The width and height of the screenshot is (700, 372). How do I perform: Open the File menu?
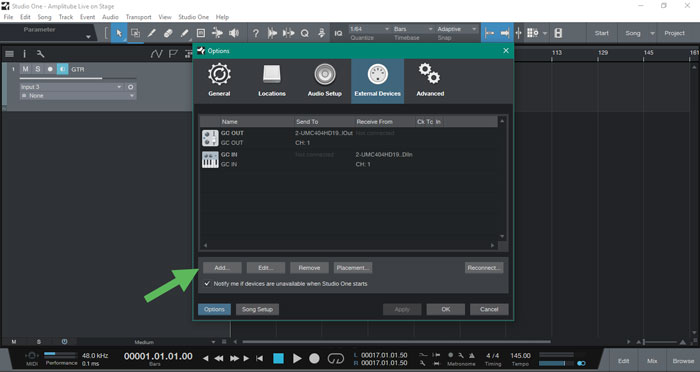pos(8,17)
